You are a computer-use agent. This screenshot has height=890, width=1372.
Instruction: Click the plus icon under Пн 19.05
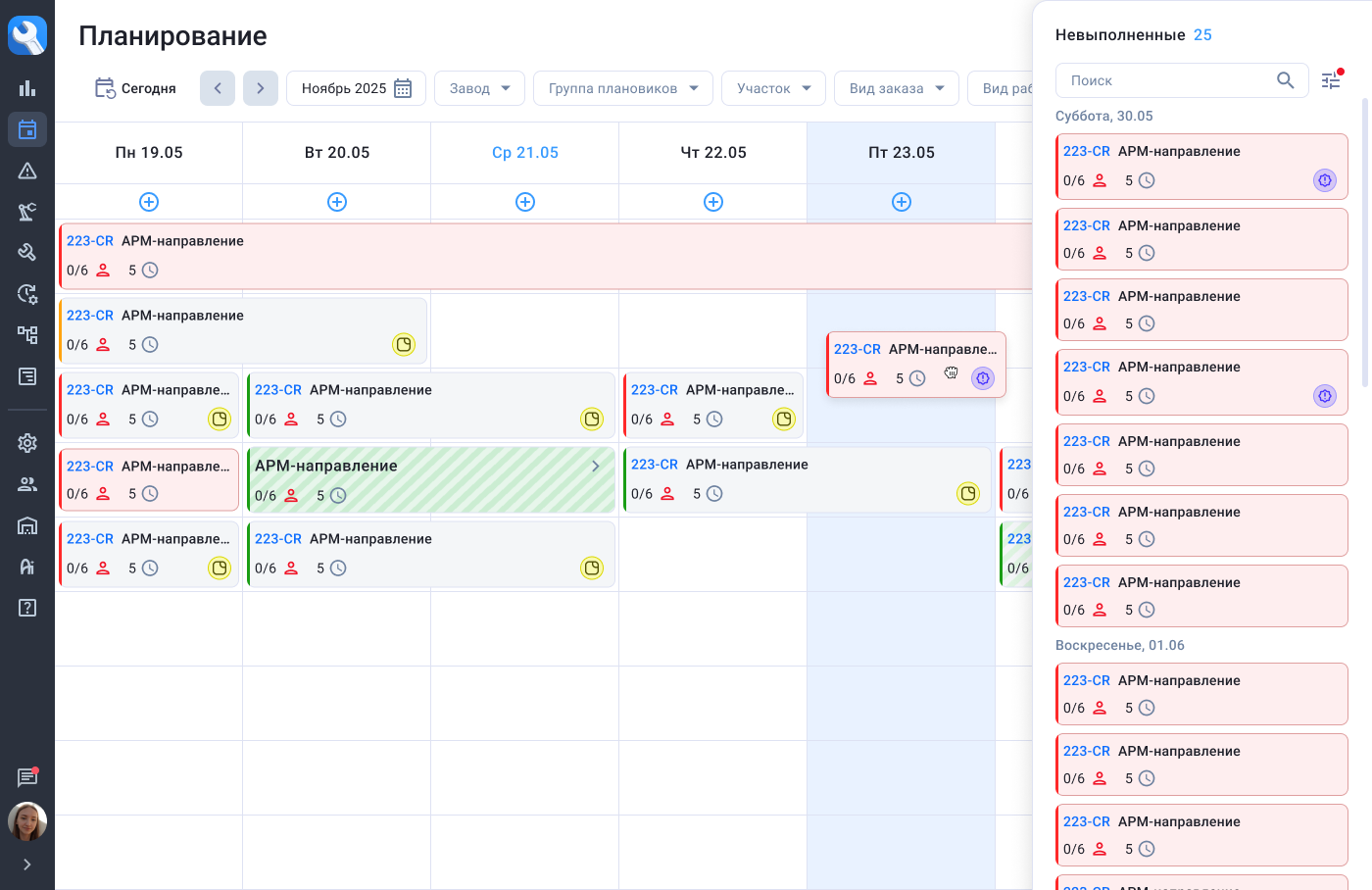tap(149, 202)
